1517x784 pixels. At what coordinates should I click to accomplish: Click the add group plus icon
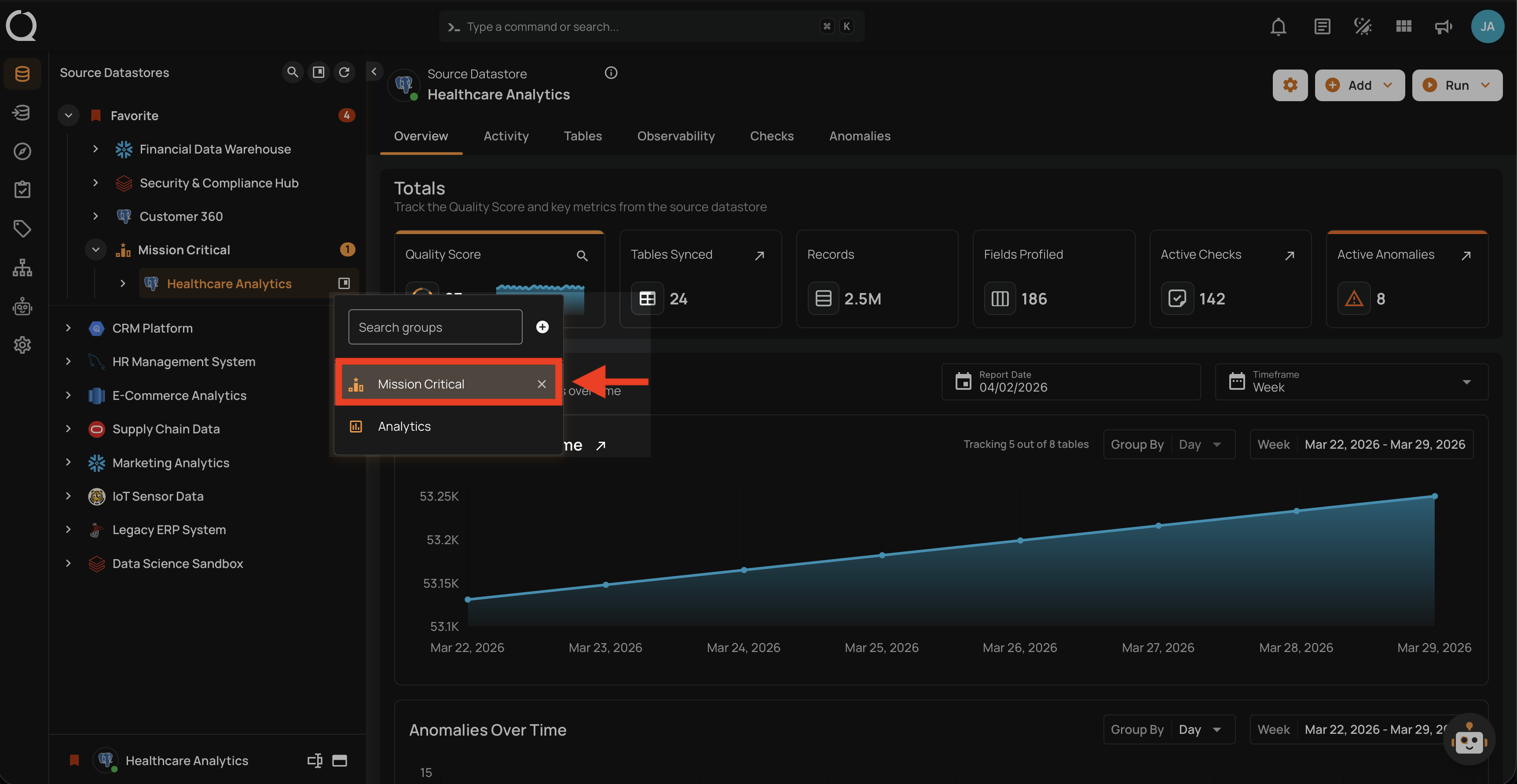pos(542,327)
